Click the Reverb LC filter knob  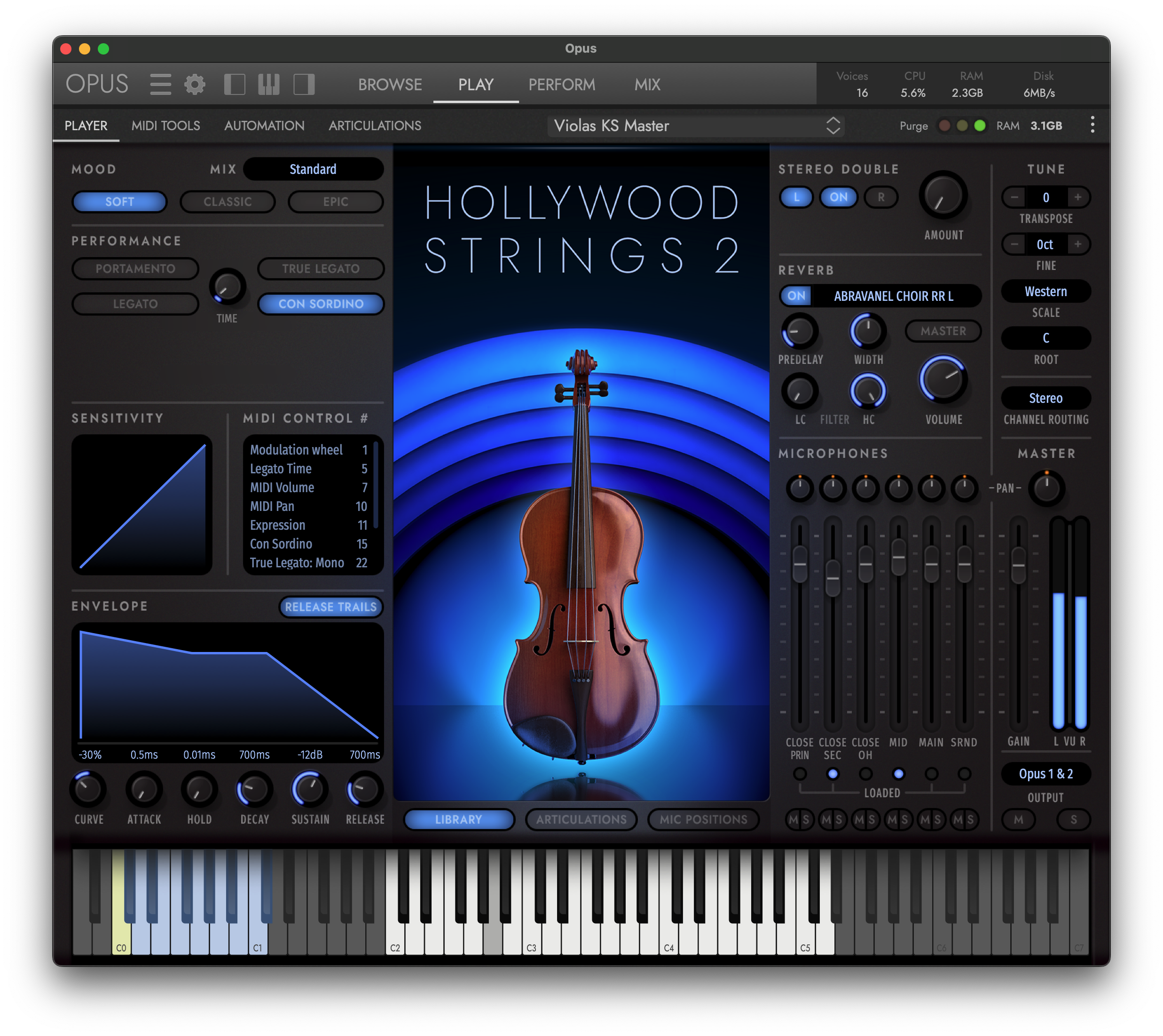pos(800,392)
